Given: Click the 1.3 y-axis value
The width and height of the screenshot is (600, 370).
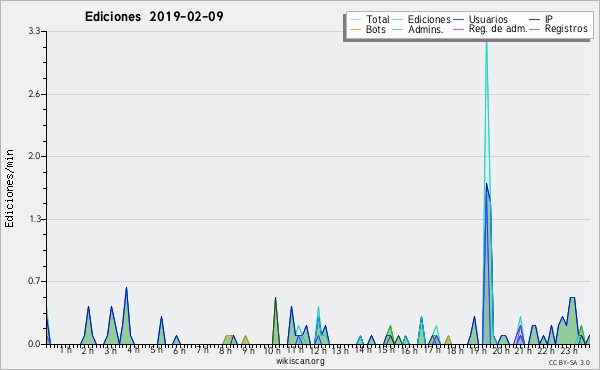Looking at the screenshot, I should click(34, 219).
